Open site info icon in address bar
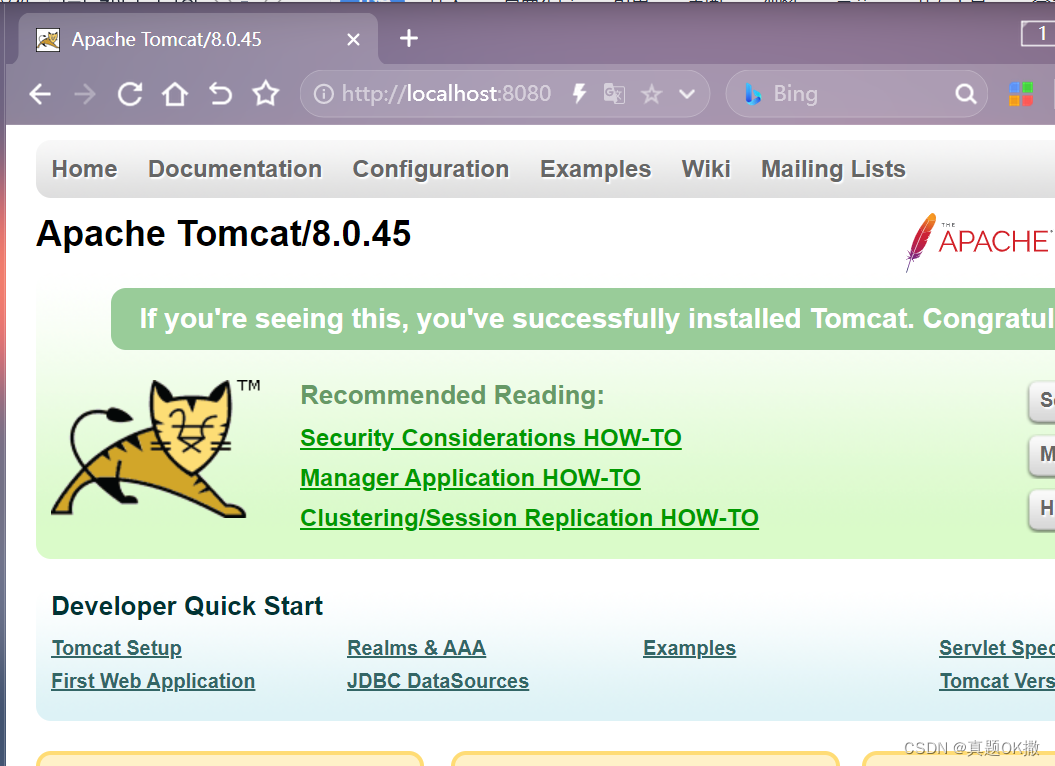Image resolution: width=1055 pixels, height=766 pixels. [x=324, y=94]
